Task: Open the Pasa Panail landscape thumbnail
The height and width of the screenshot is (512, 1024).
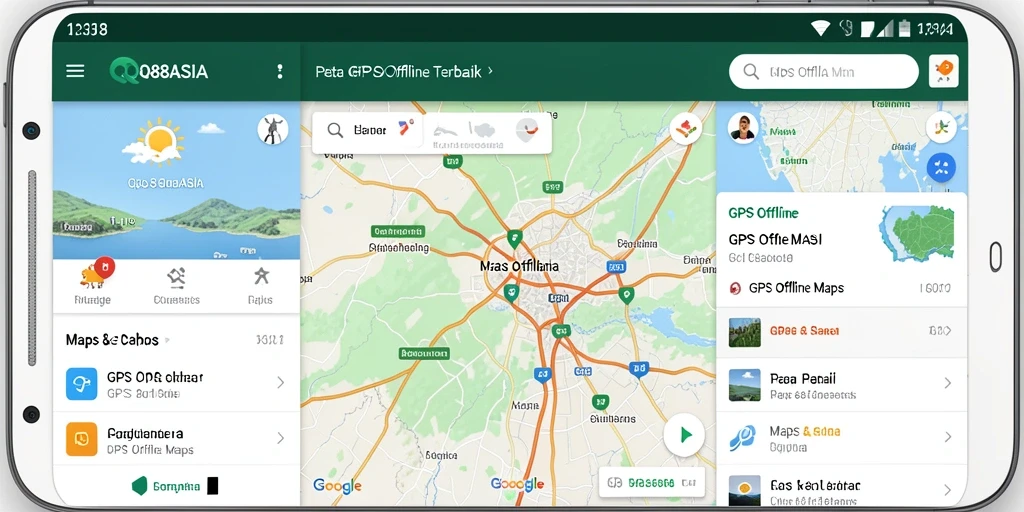Action: [744, 385]
